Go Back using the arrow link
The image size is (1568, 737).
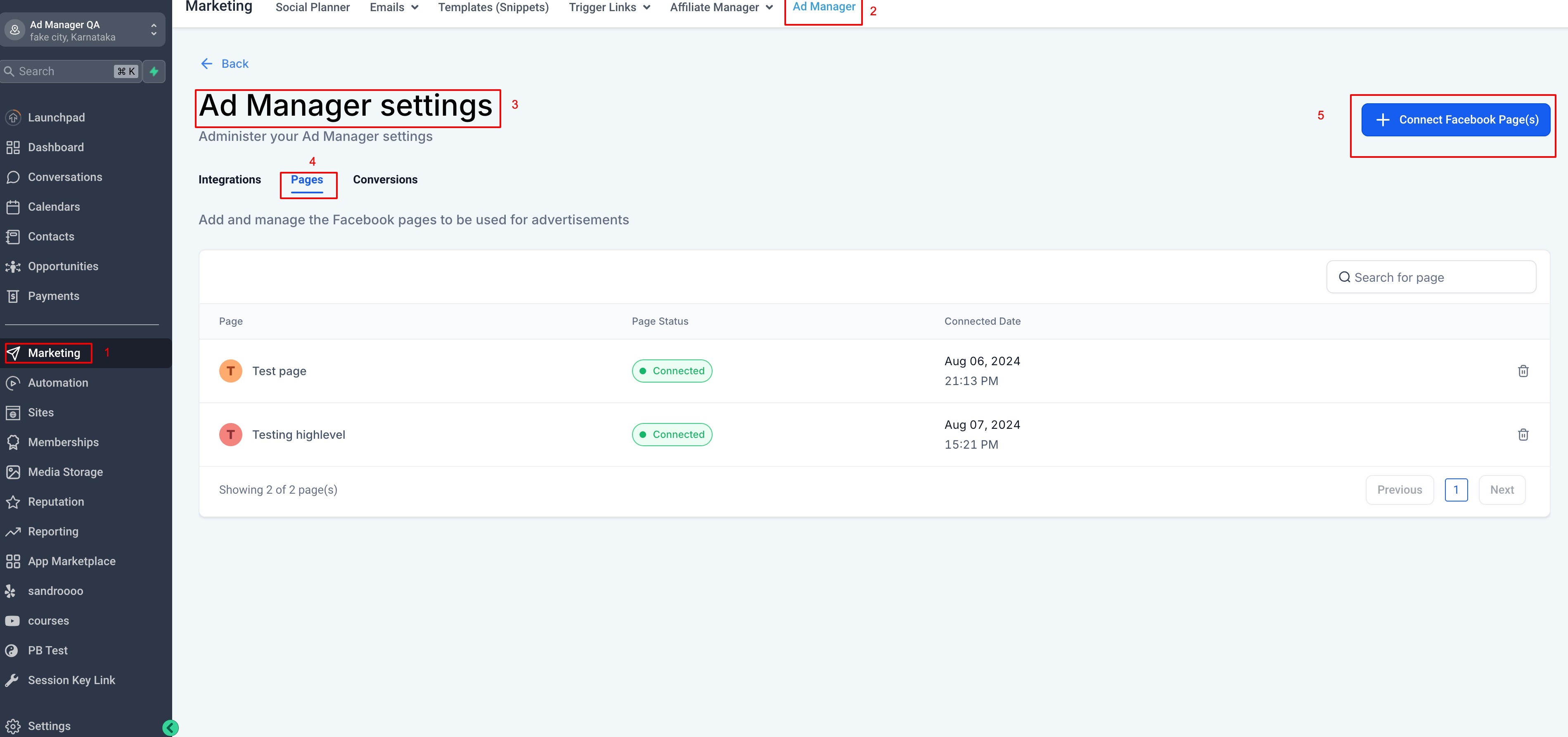[225, 64]
